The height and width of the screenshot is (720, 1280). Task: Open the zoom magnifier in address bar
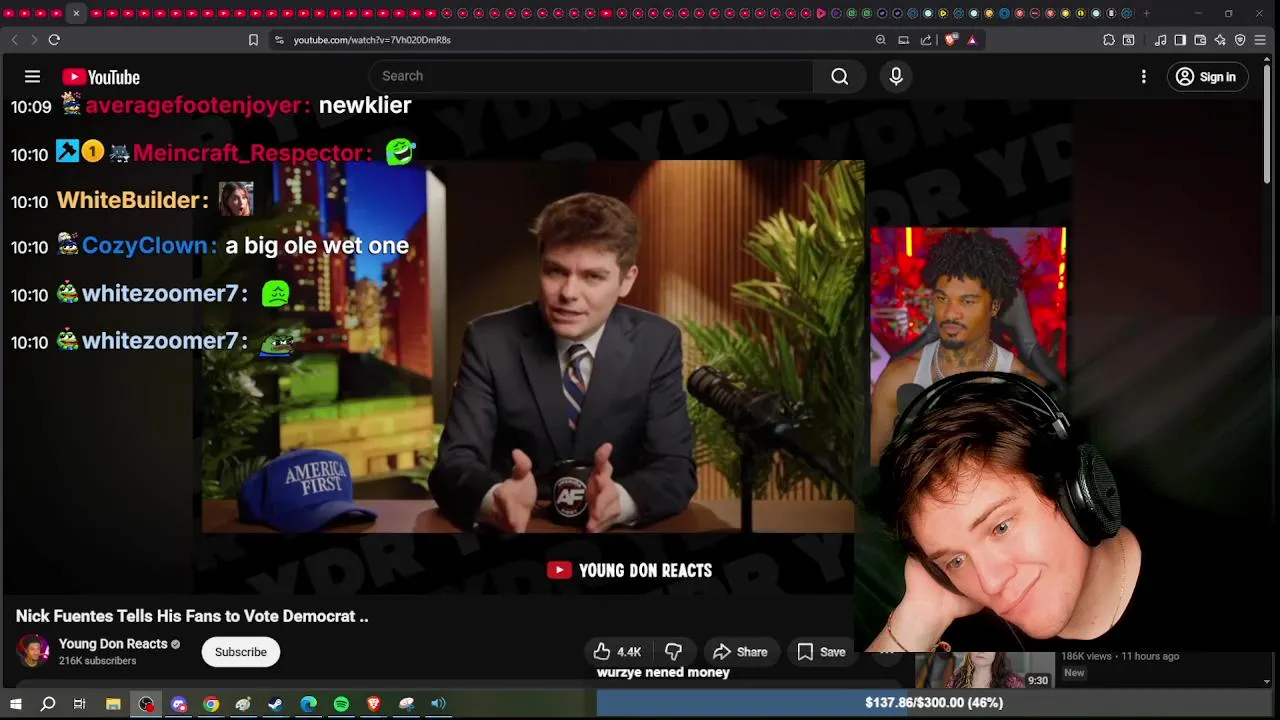point(881,40)
